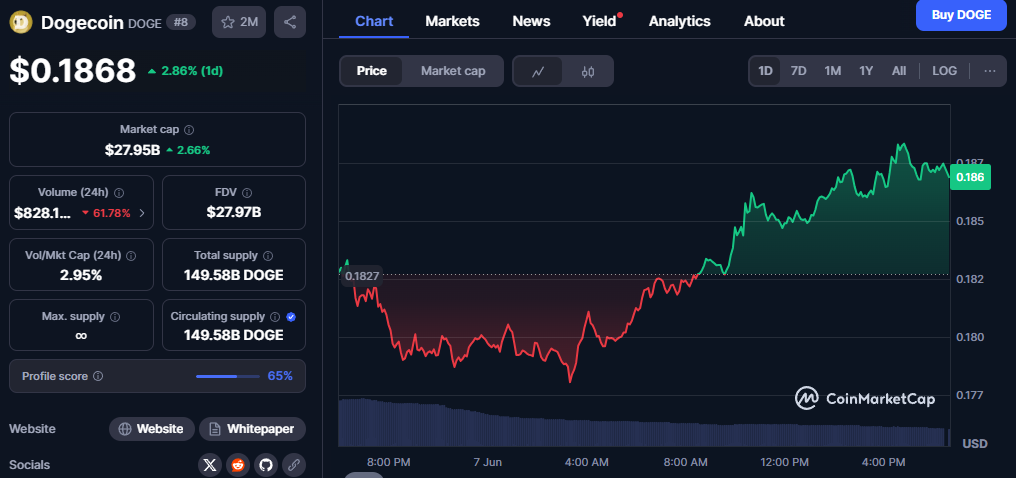Open the chart more options ellipsis
Viewport: 1016px width, 478px height.
989,71
